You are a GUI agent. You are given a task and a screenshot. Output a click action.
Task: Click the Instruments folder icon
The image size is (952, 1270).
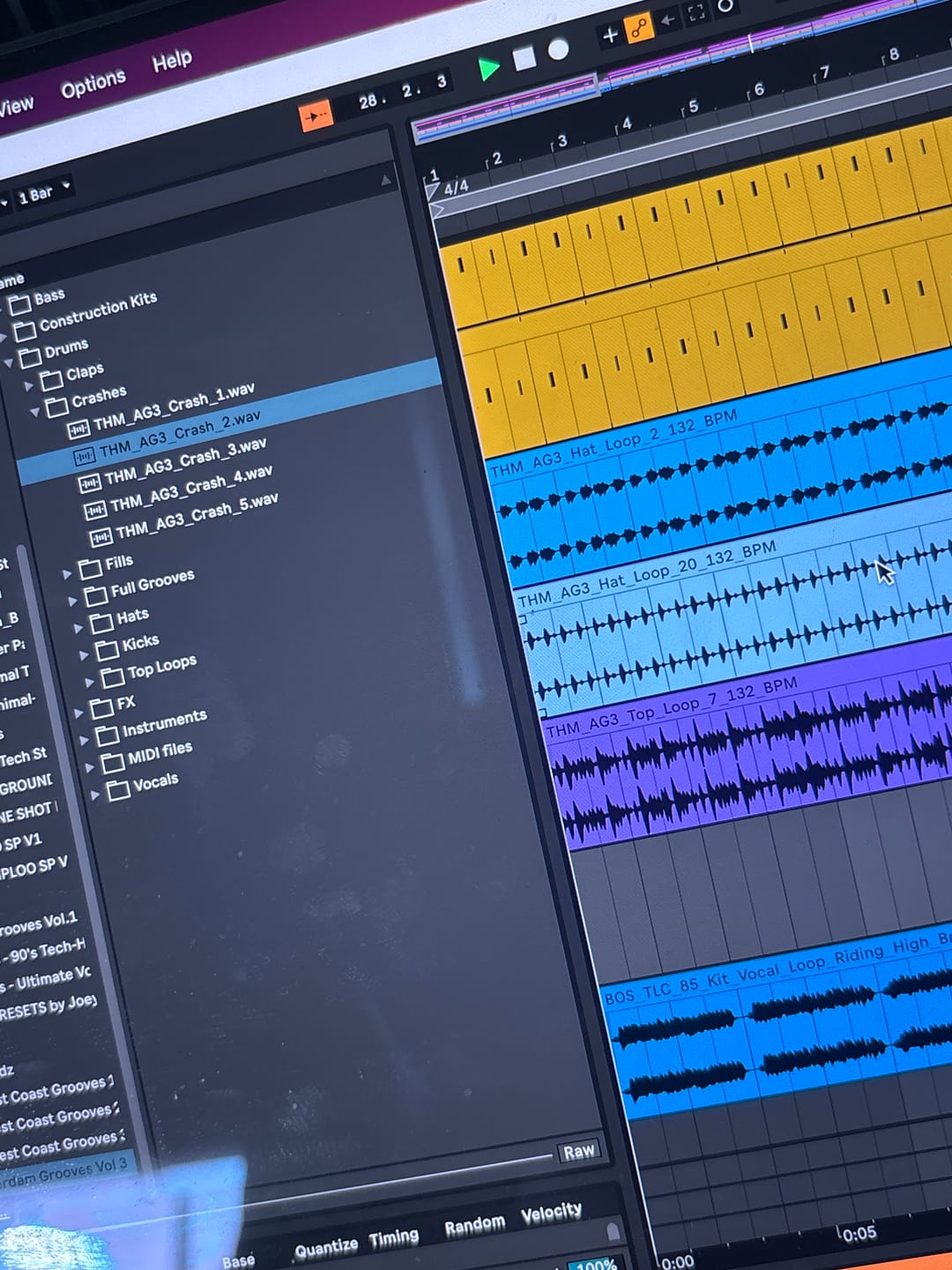108,735
